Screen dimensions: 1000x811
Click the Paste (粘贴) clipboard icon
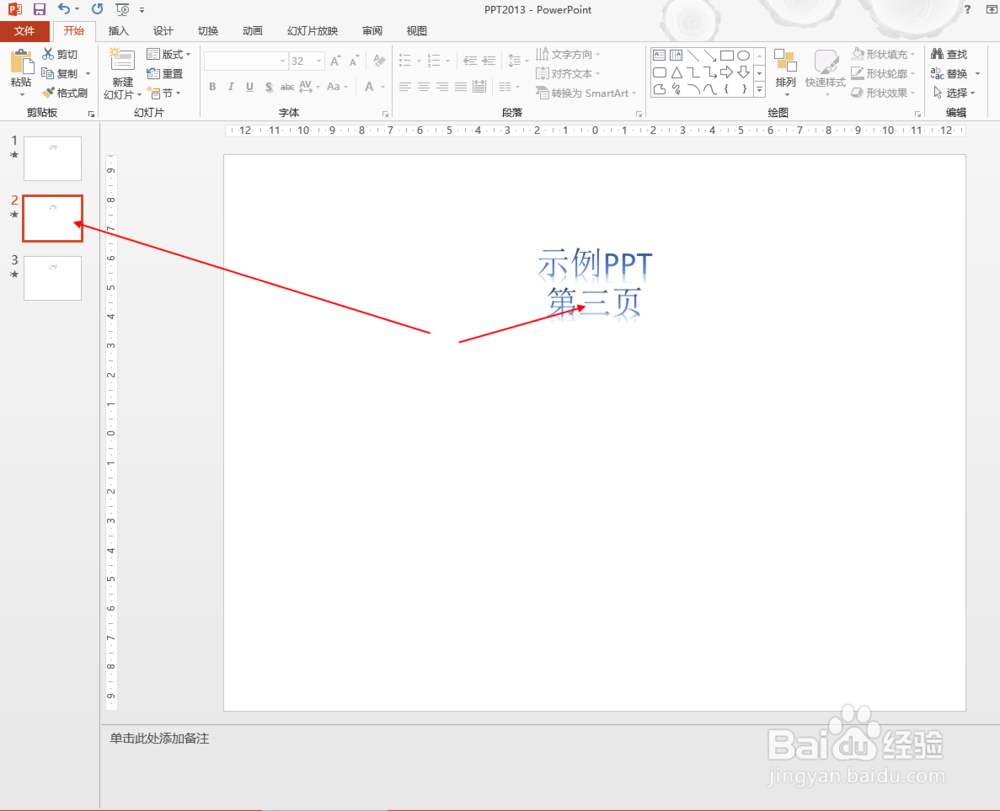click(x=21, y=62)
